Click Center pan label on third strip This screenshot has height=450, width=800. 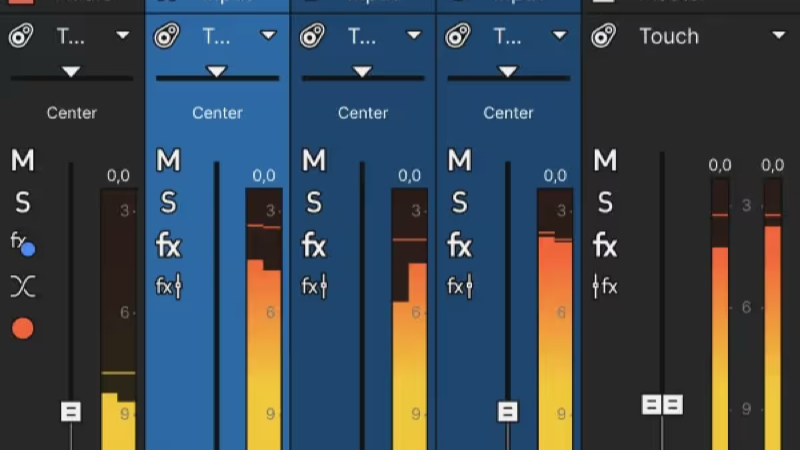click(x=363, y=113)
